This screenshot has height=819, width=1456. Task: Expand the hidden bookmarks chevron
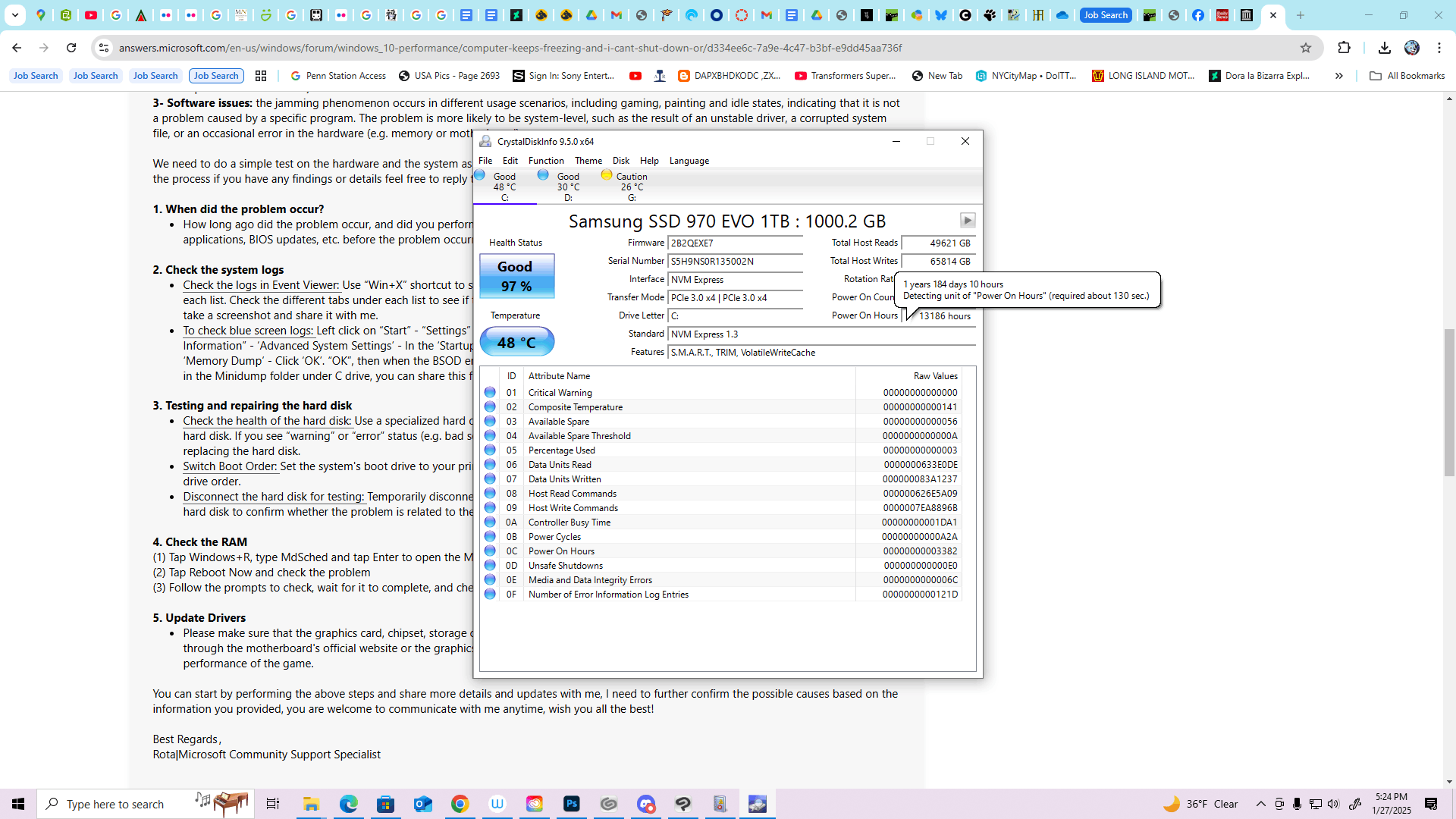coord(1338,76)
